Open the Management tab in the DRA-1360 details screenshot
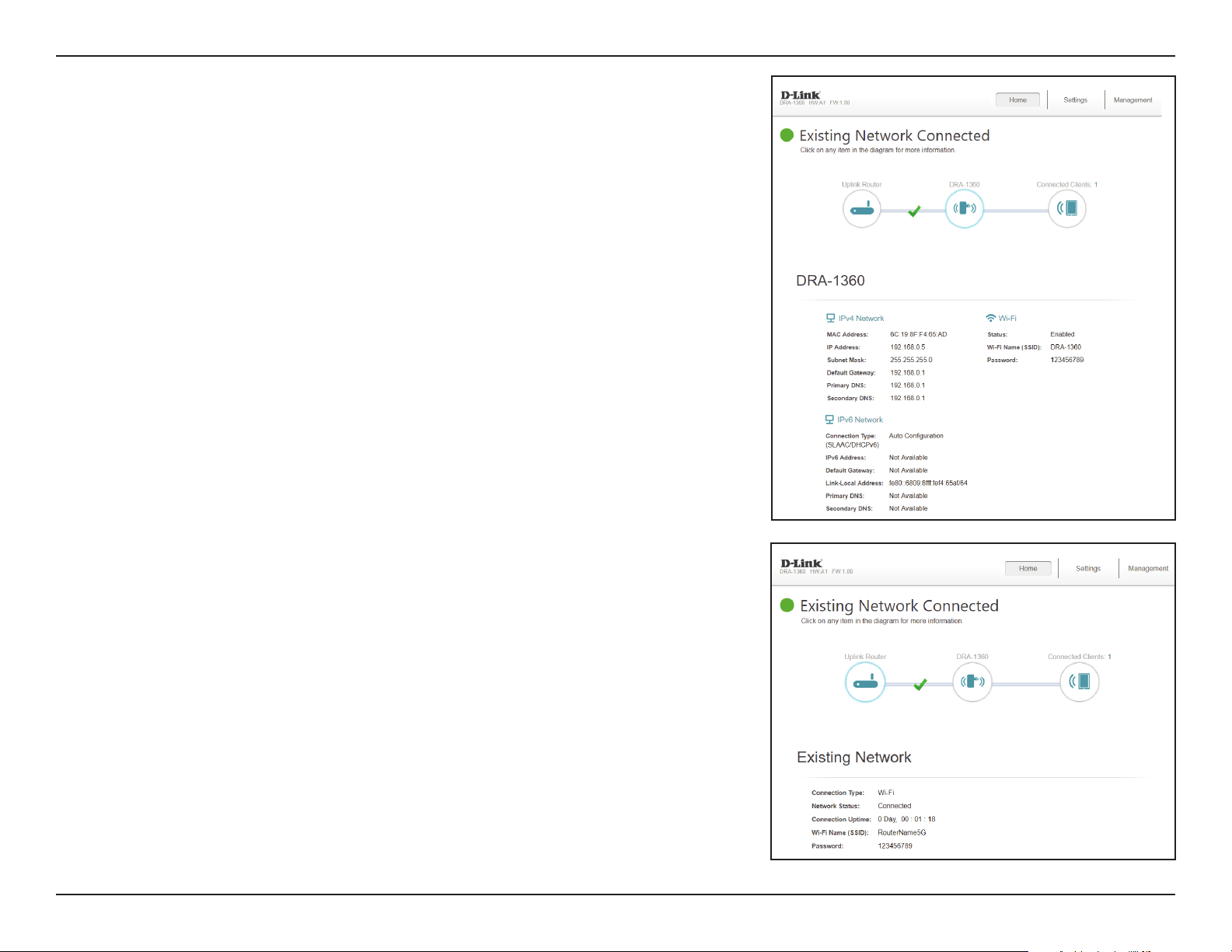This screenshot has height=952, width=1232. coord(1133,99)
